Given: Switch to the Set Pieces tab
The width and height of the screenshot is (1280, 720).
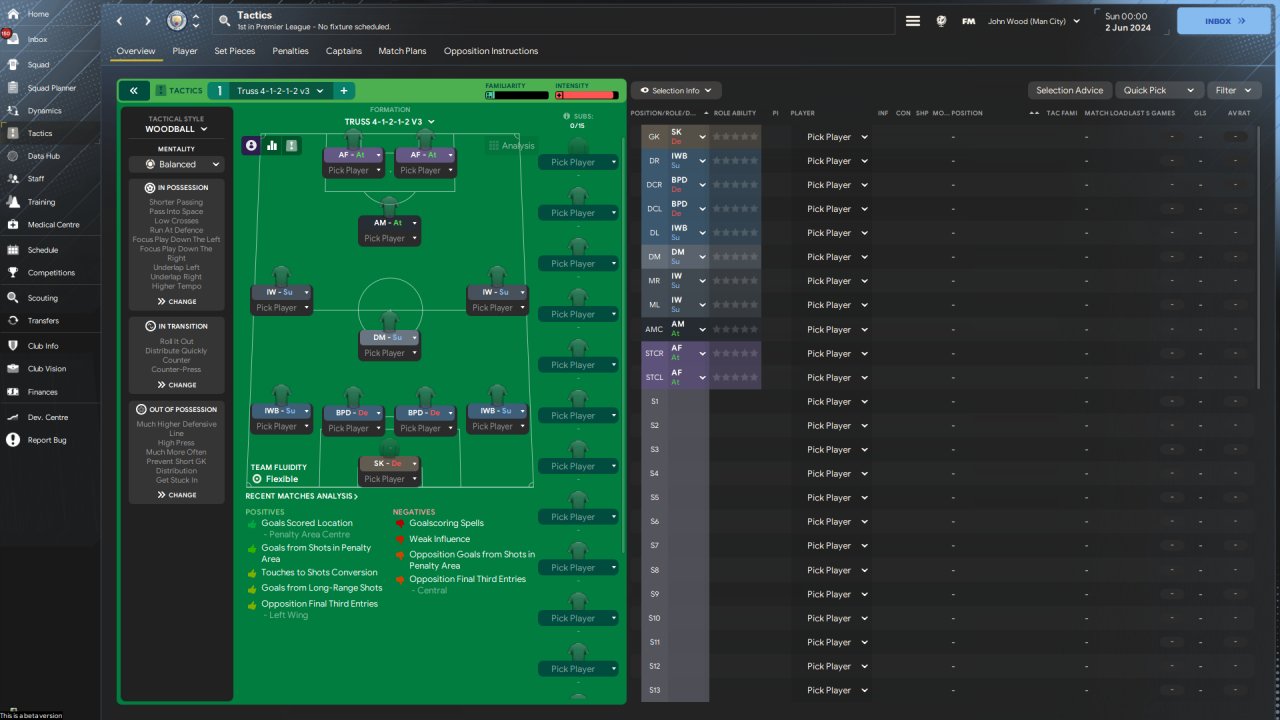Looking at the screenshot, I should (x=235, y=51).
